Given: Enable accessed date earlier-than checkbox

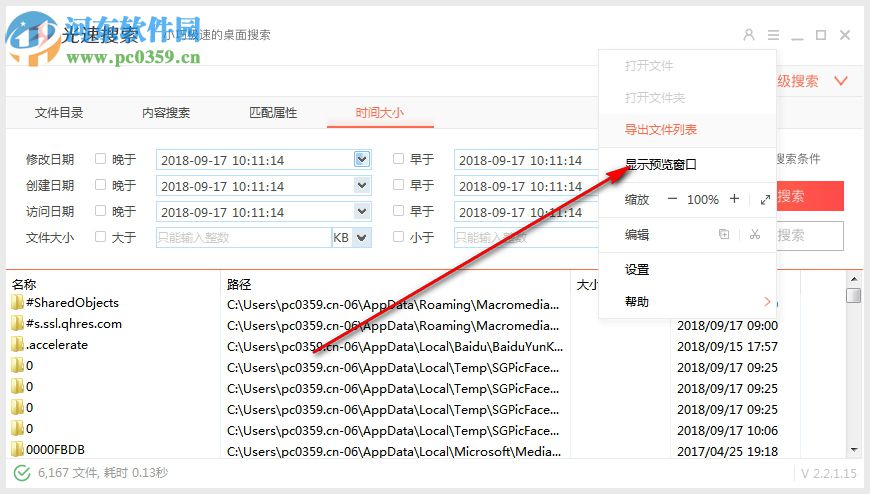Looking at the screenshot, I should click(398, 210).
